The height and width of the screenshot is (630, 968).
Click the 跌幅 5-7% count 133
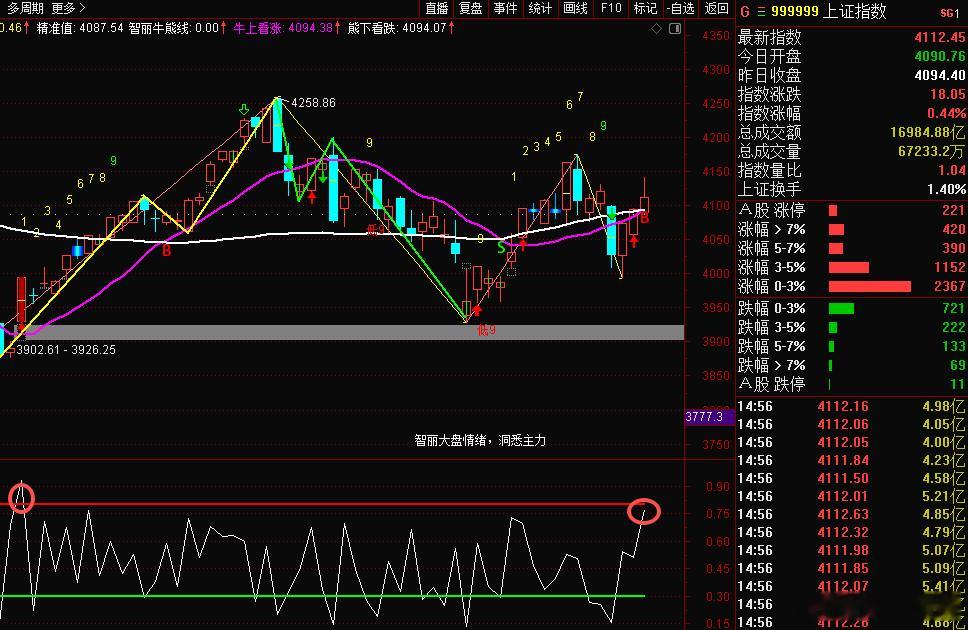(953, 346)
